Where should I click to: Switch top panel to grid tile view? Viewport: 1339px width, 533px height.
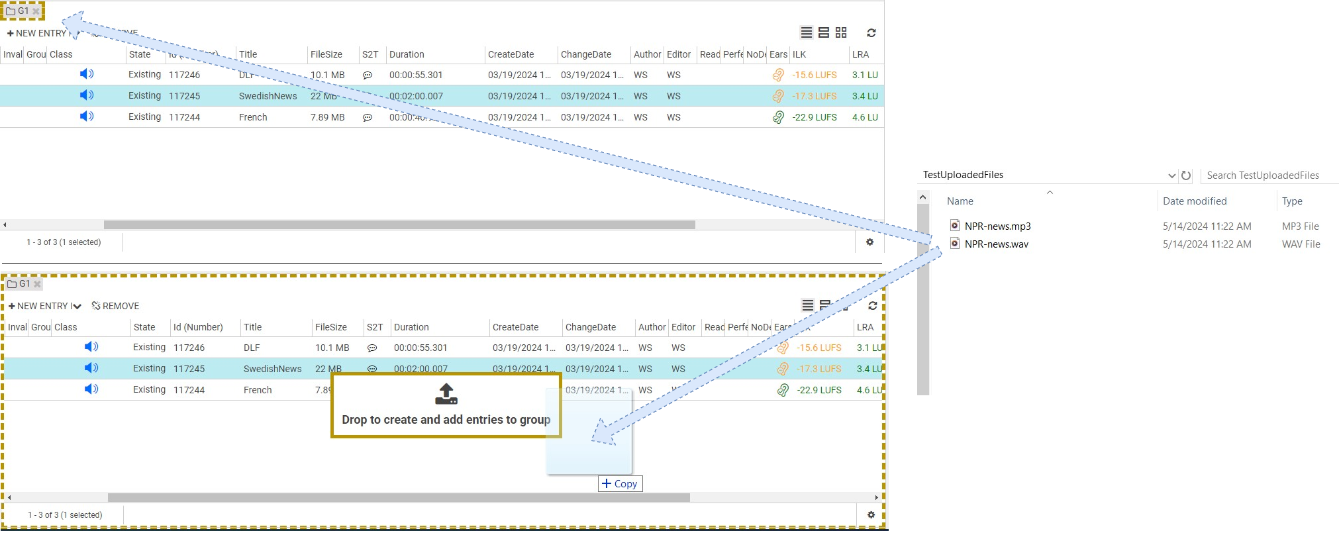(841, 33)
